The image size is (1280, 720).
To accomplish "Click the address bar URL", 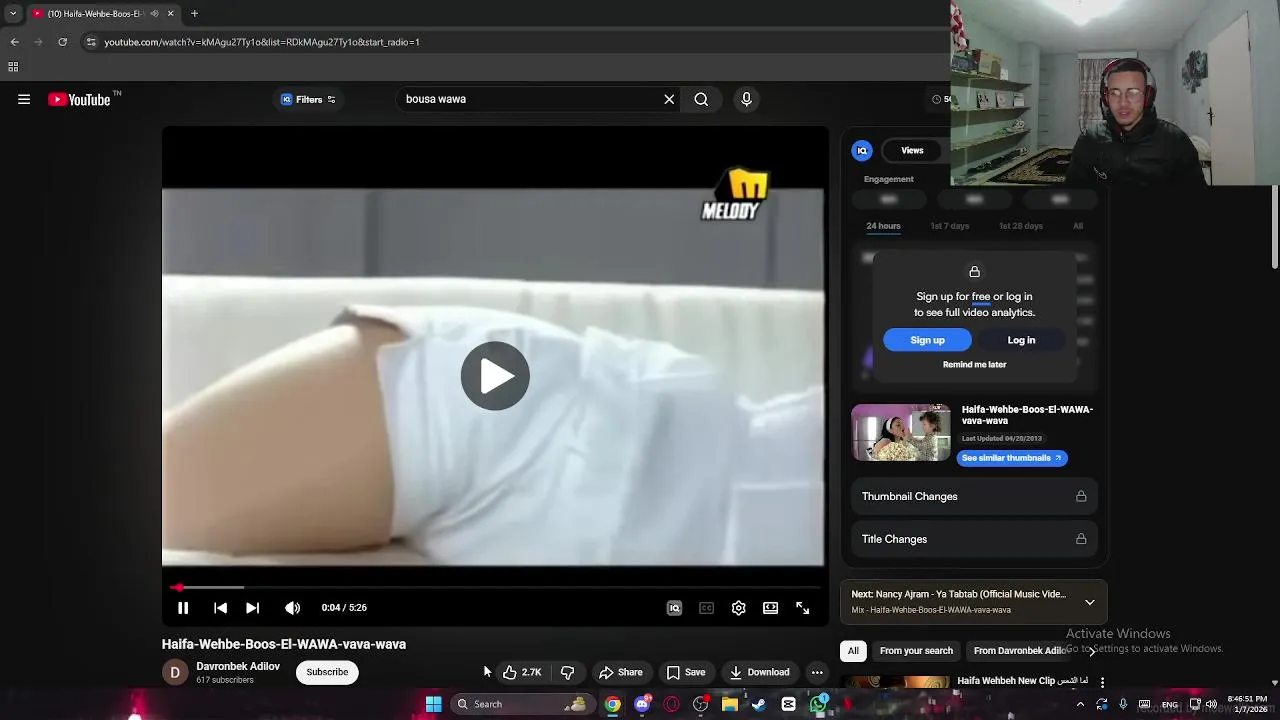I will point(262,42).
